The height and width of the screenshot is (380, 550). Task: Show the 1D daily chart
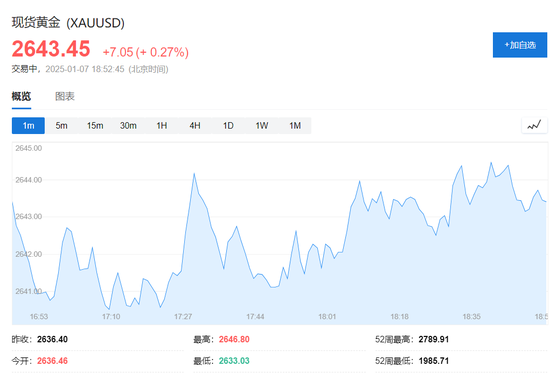228,126
